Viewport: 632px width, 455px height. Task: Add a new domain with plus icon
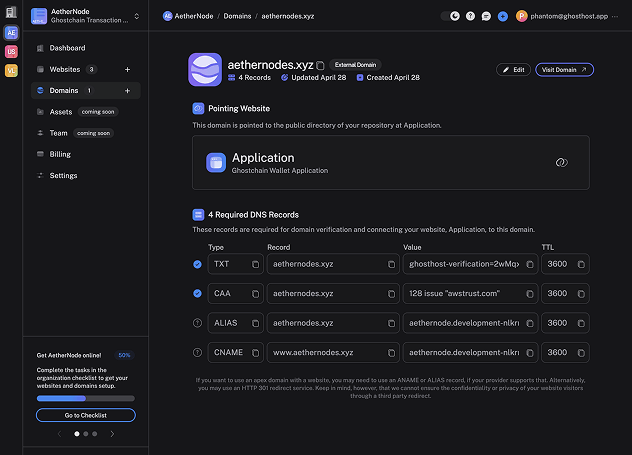coord(127,91)
